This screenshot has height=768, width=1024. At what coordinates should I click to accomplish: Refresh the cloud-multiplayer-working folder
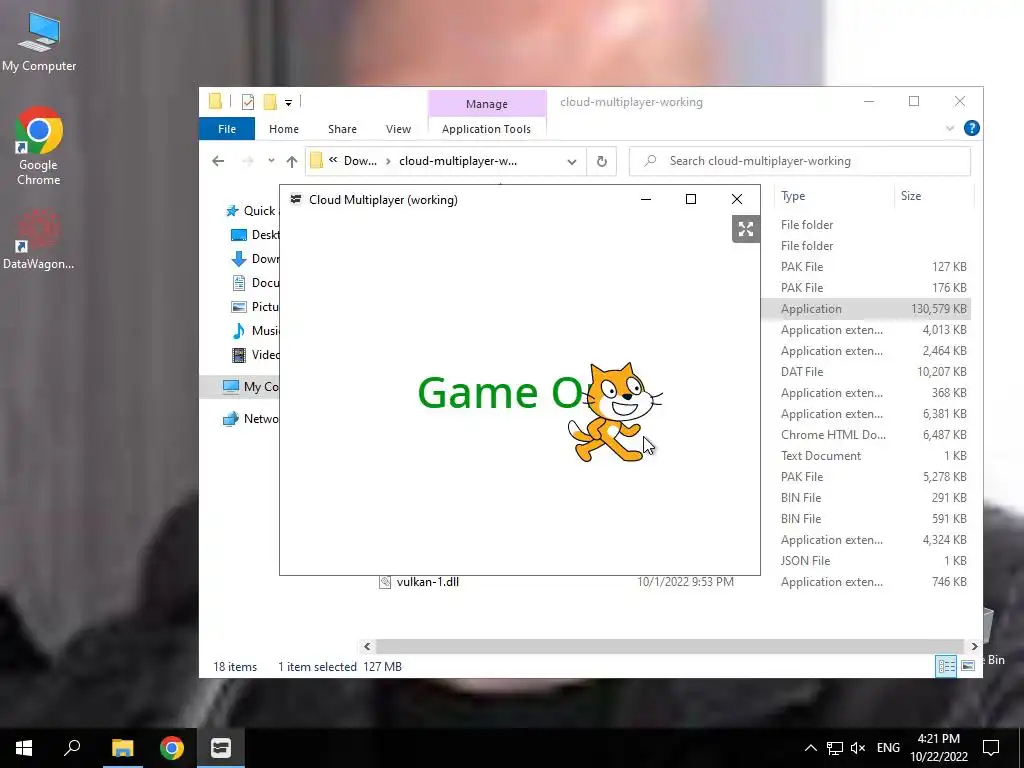(x=601, y=161)
